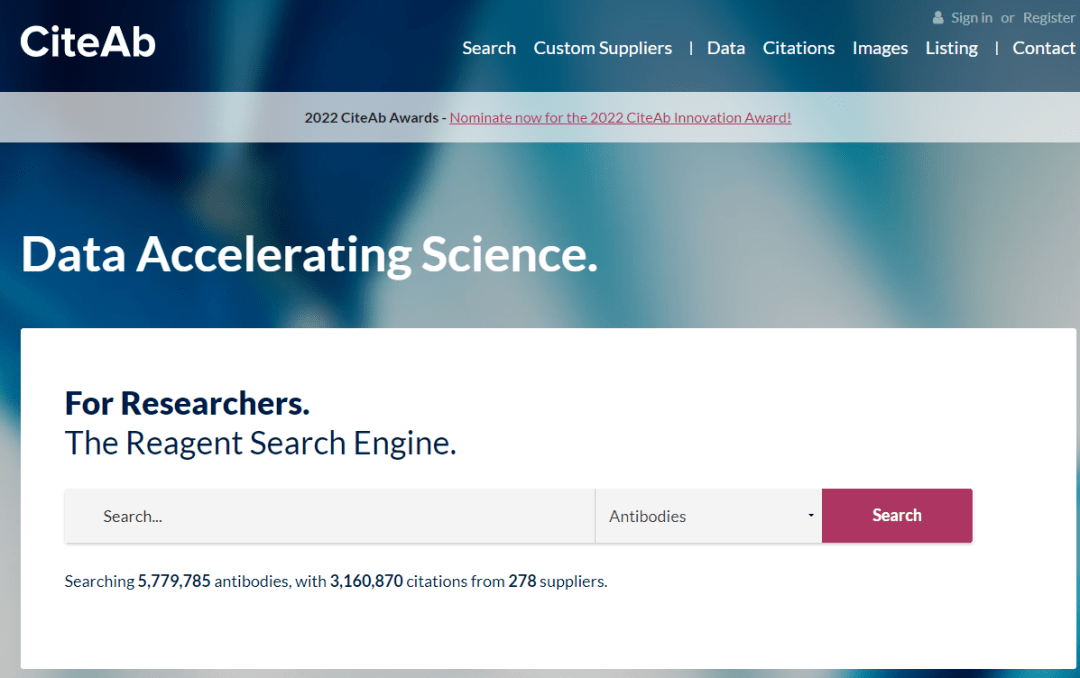
Task: Click the 5,779,785 antibodies count
Action: pos(174,581)
